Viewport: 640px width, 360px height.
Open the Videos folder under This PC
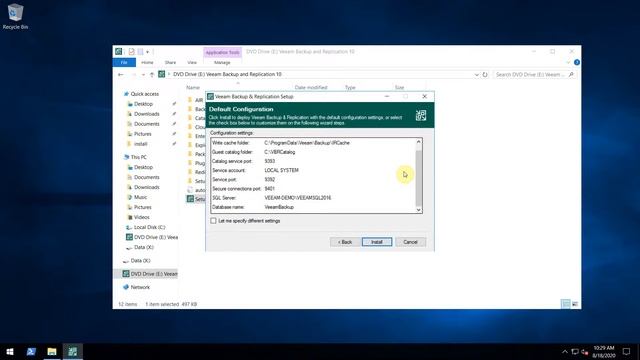[x=141, y=217]
